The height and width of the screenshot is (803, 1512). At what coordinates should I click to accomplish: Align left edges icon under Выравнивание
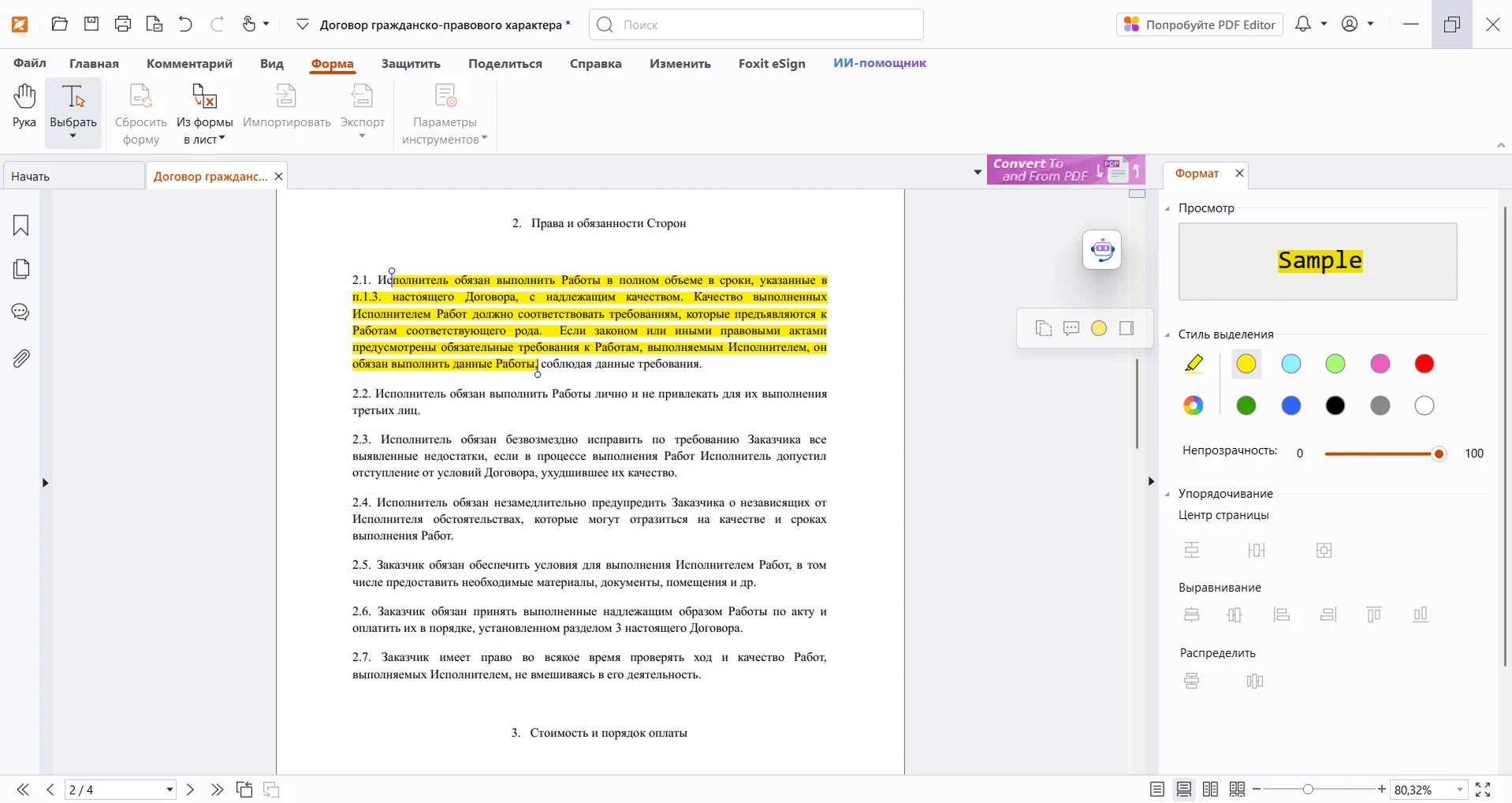click(x=1282, y=614)
